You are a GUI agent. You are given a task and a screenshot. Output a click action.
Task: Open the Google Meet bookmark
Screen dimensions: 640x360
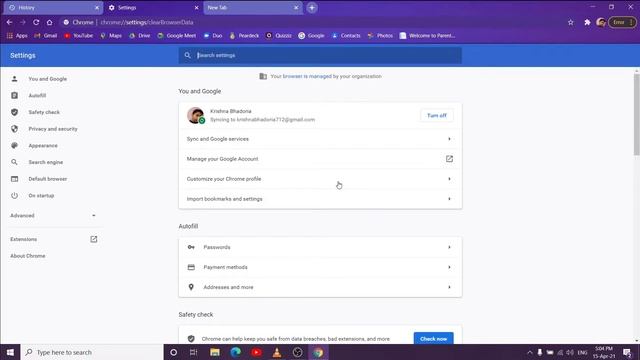tap(177, 36)
